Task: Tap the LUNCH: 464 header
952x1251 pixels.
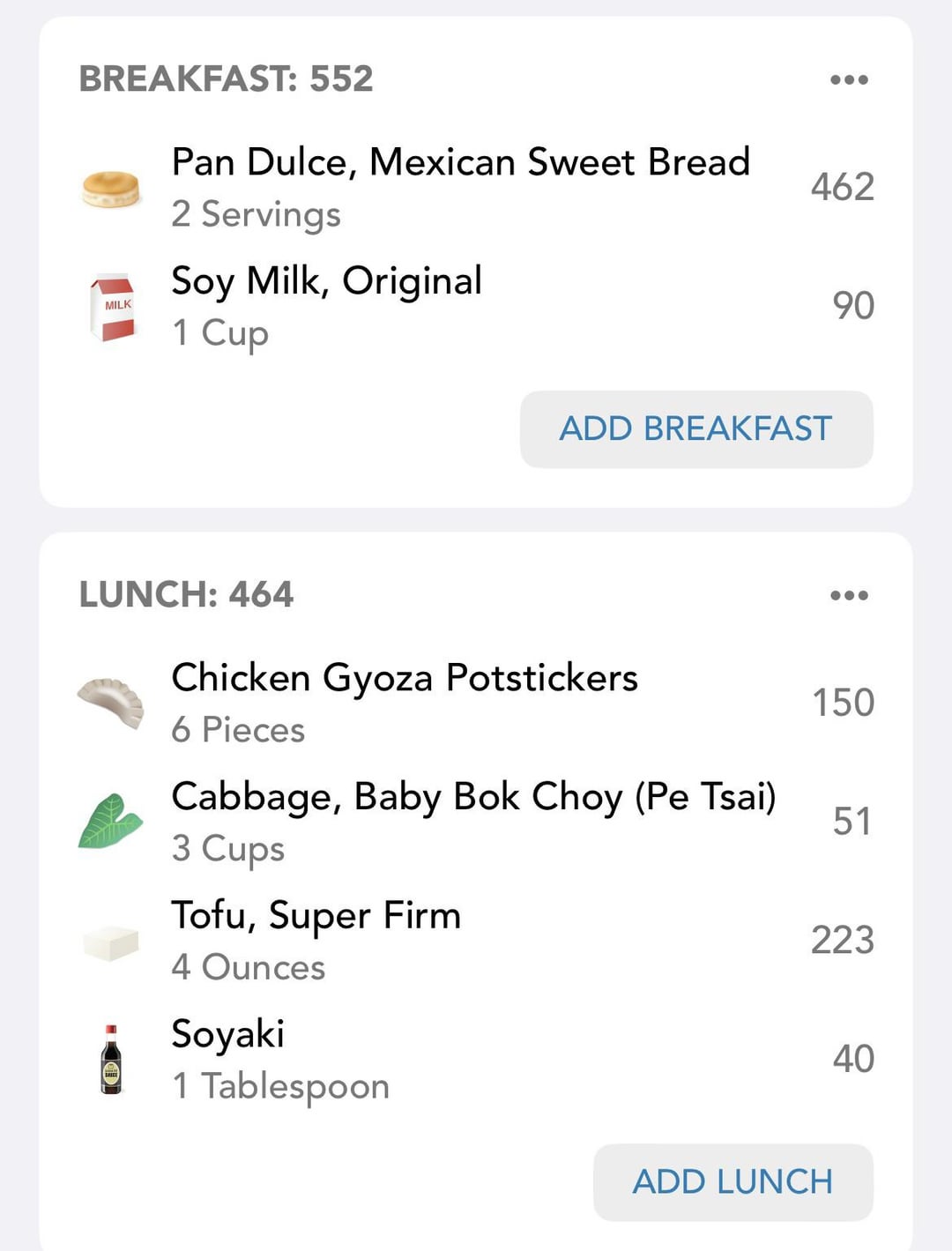Action: (x=186, y=594)
